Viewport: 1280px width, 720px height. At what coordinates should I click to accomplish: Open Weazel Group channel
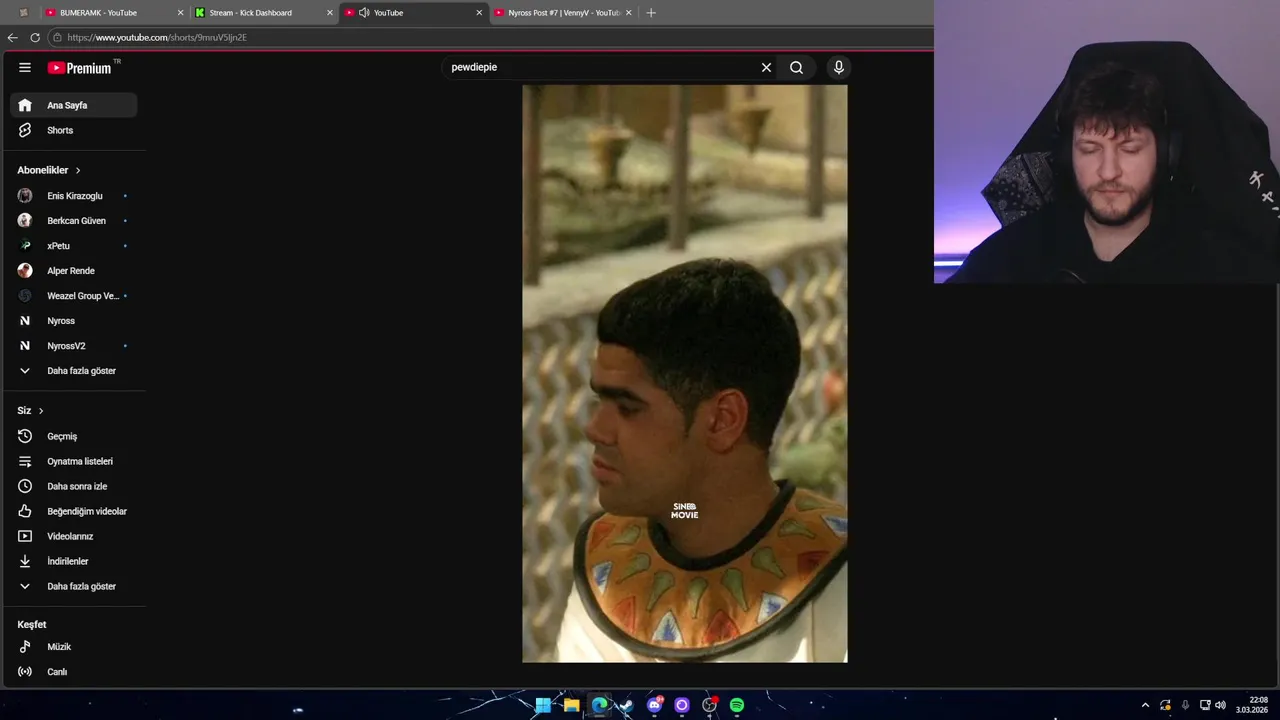[74, 296]
